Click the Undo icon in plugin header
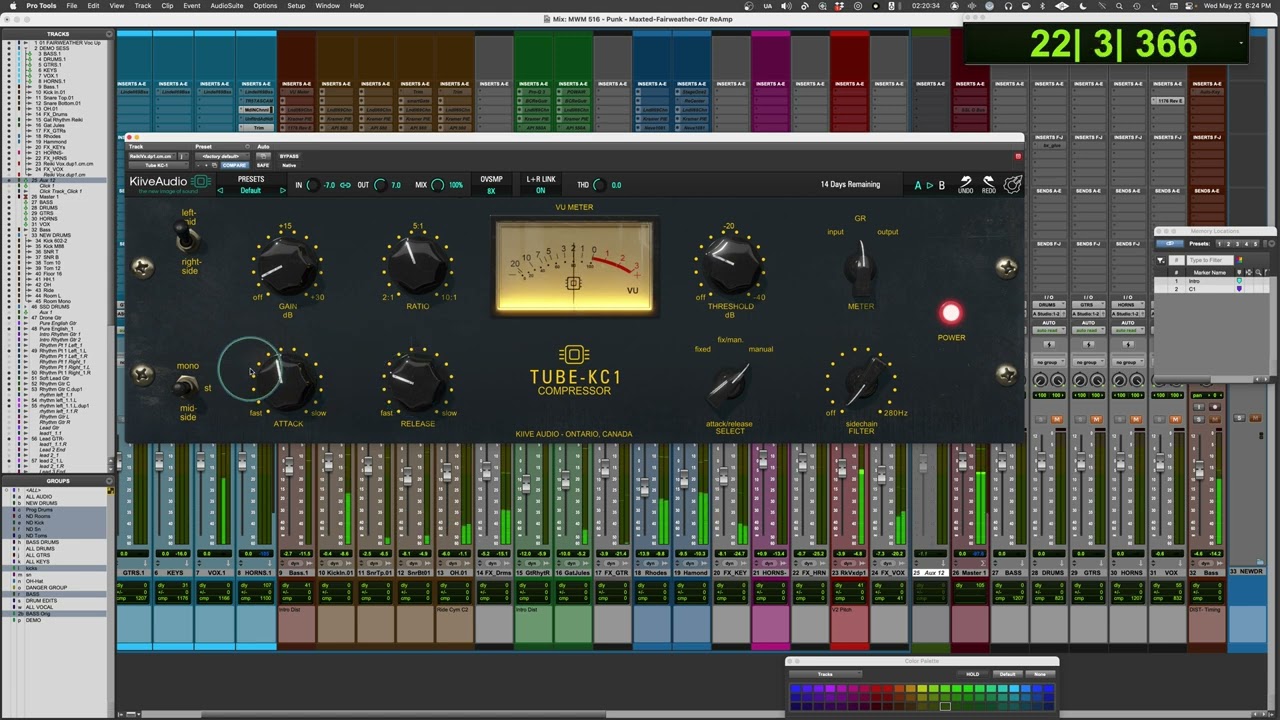Viewport: 1280px width, 720px height. point(965,185)
